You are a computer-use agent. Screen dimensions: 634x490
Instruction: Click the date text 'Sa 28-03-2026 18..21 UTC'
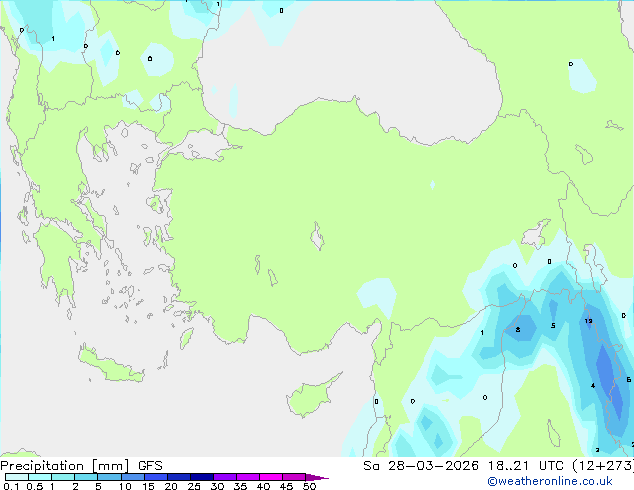[463, 466]
